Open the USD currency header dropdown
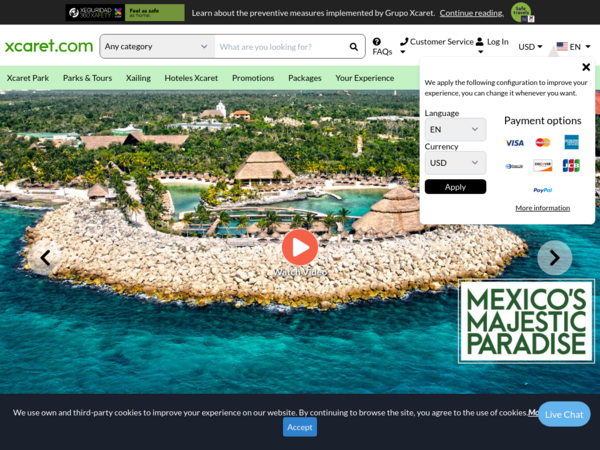This screenshot has width=600, height=450. click(530, 47)
